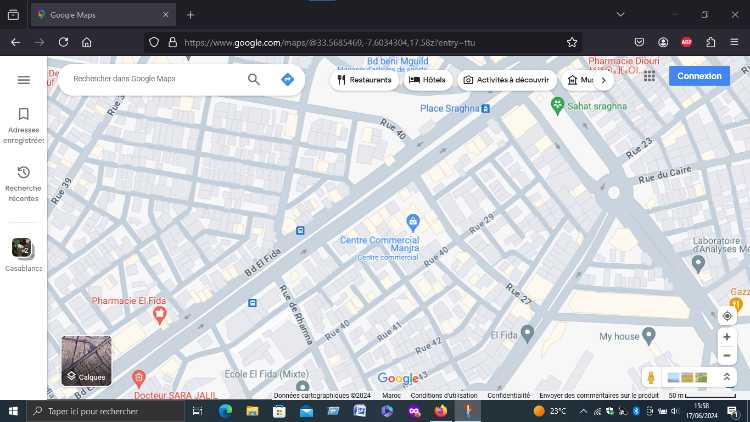Image resolution: width=750 pixels, height=422 pixels.
Task: Open Recherche récentes history
Action: (x=23, y=183)
